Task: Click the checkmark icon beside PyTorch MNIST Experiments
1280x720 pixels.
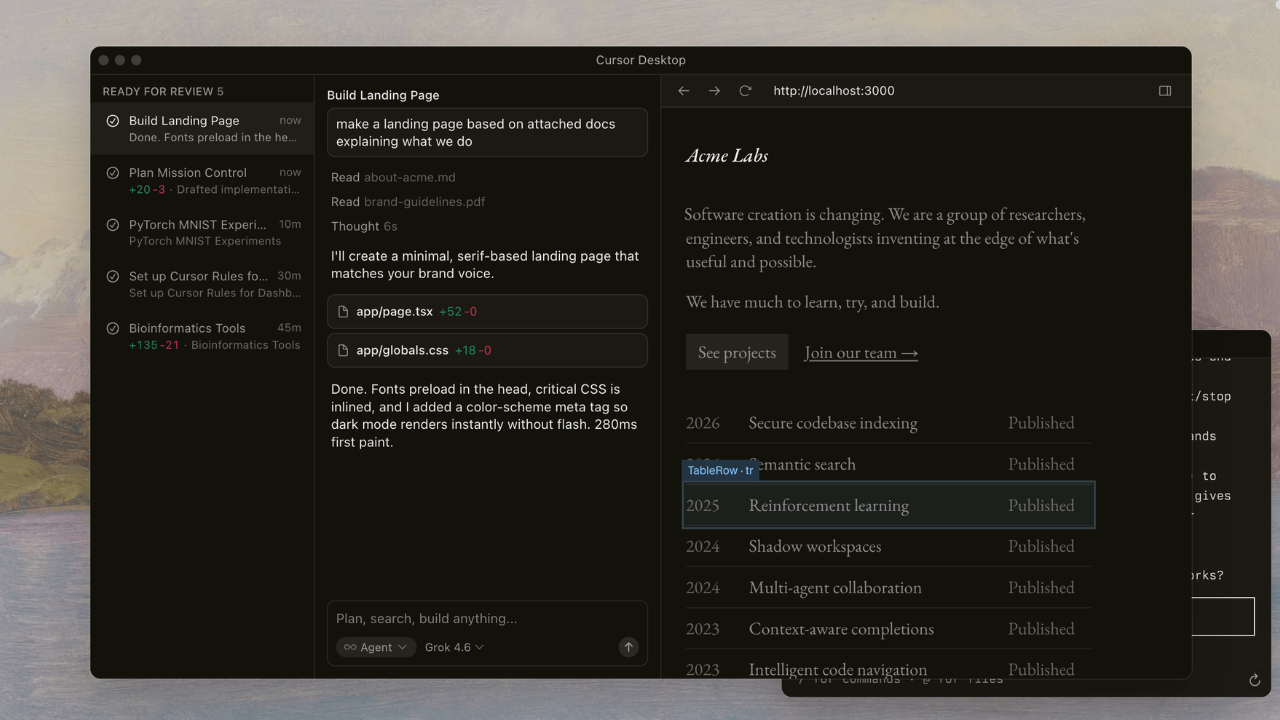Action: pyautogui.click(x=113, y=225)
